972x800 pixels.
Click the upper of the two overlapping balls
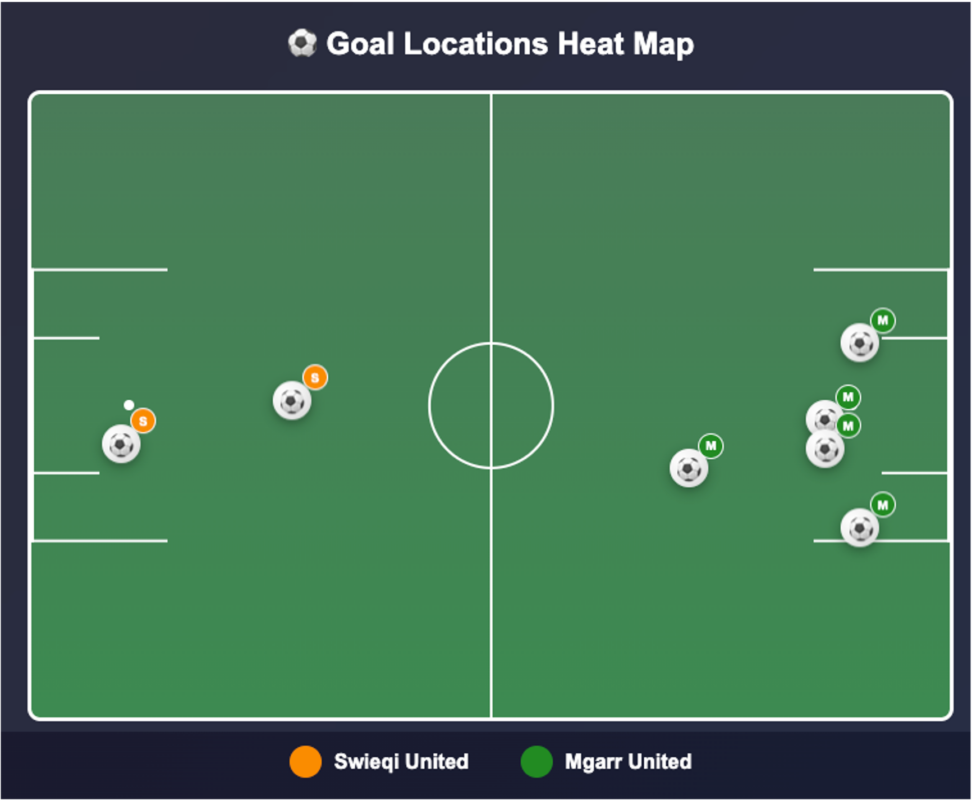coord(821,413)
